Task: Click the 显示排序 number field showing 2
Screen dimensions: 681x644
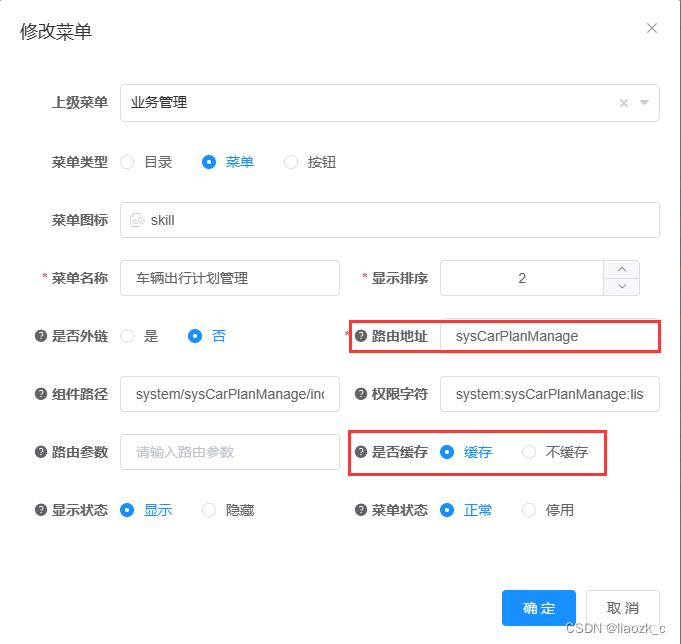Action: click(522, 278)
